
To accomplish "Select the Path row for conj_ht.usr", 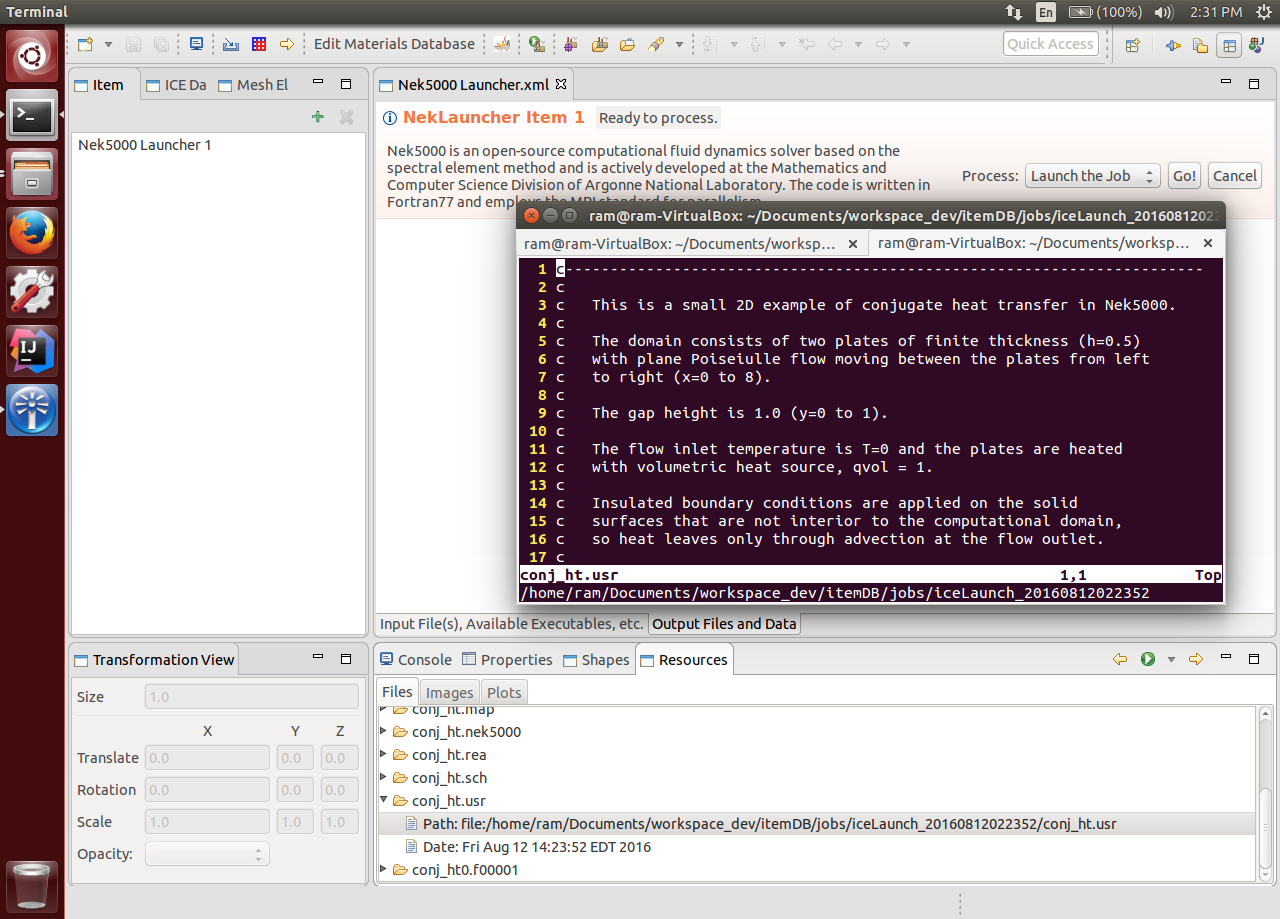I will pyautogui.click(x=817, y=824).
